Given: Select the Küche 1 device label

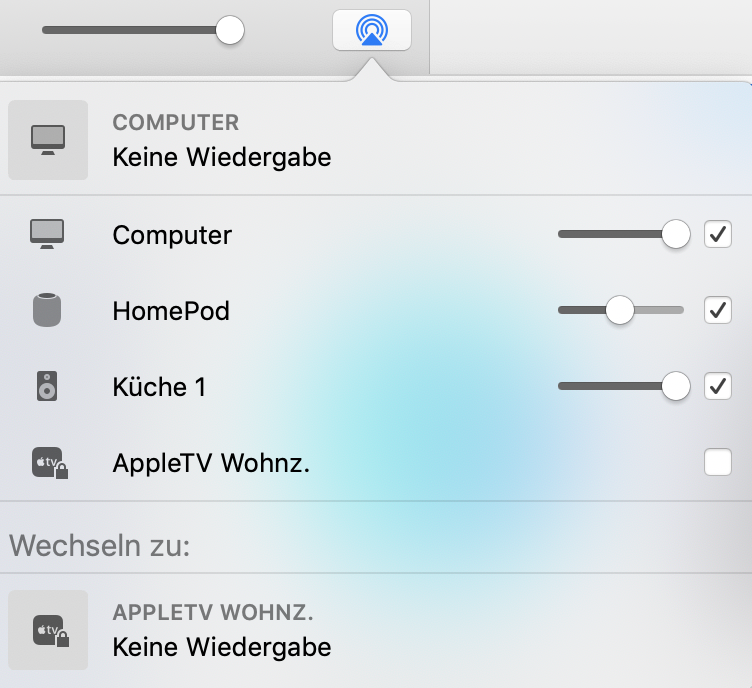Looking at the screenshot, I should (x=159, y=387).
